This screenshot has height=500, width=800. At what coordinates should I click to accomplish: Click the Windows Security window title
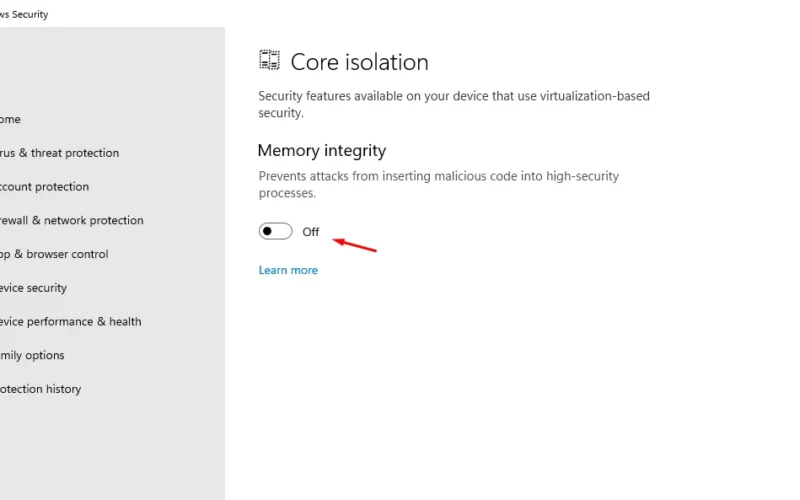[24, 14]
